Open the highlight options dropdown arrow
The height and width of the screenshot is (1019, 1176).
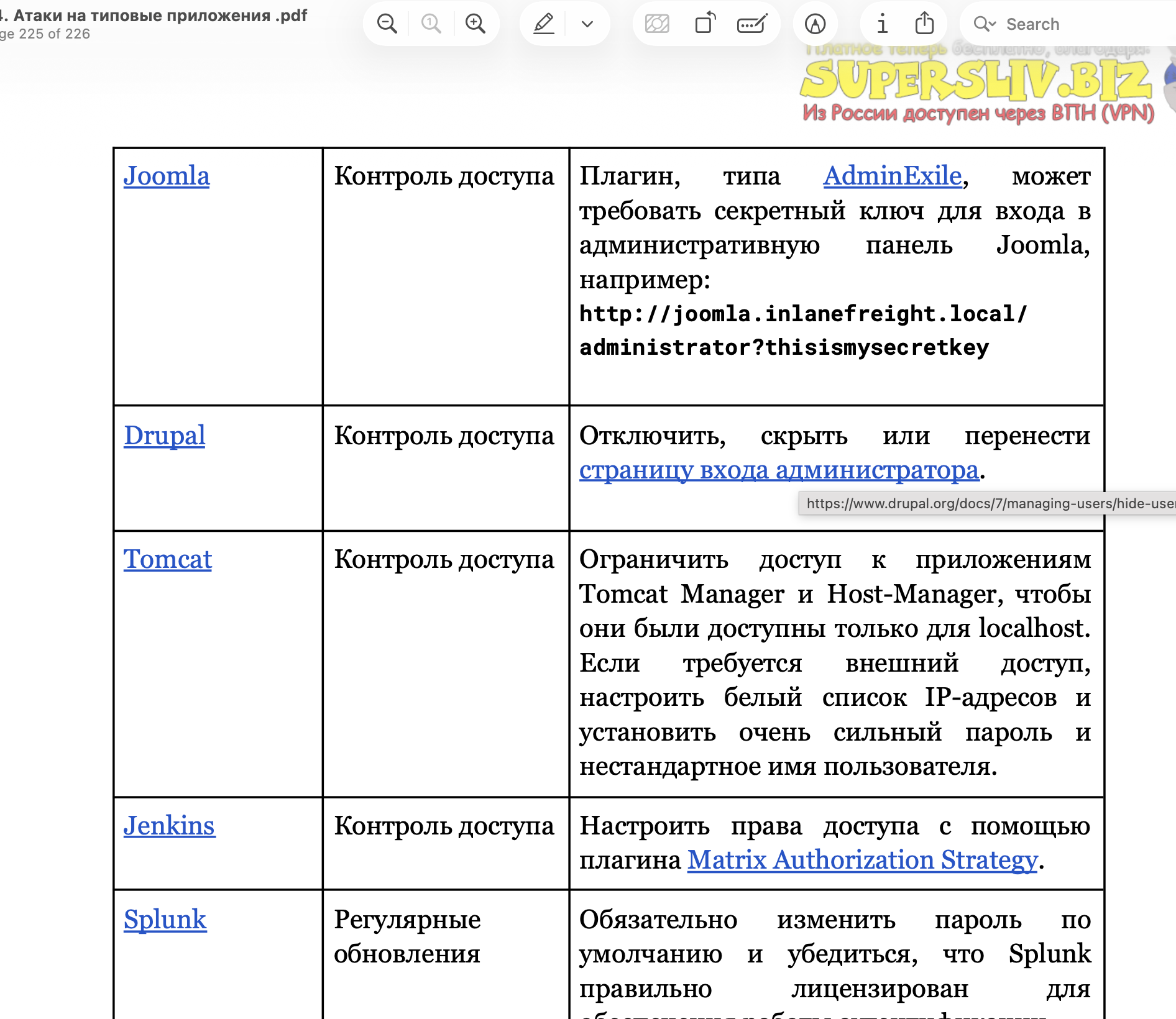(587, 24)
